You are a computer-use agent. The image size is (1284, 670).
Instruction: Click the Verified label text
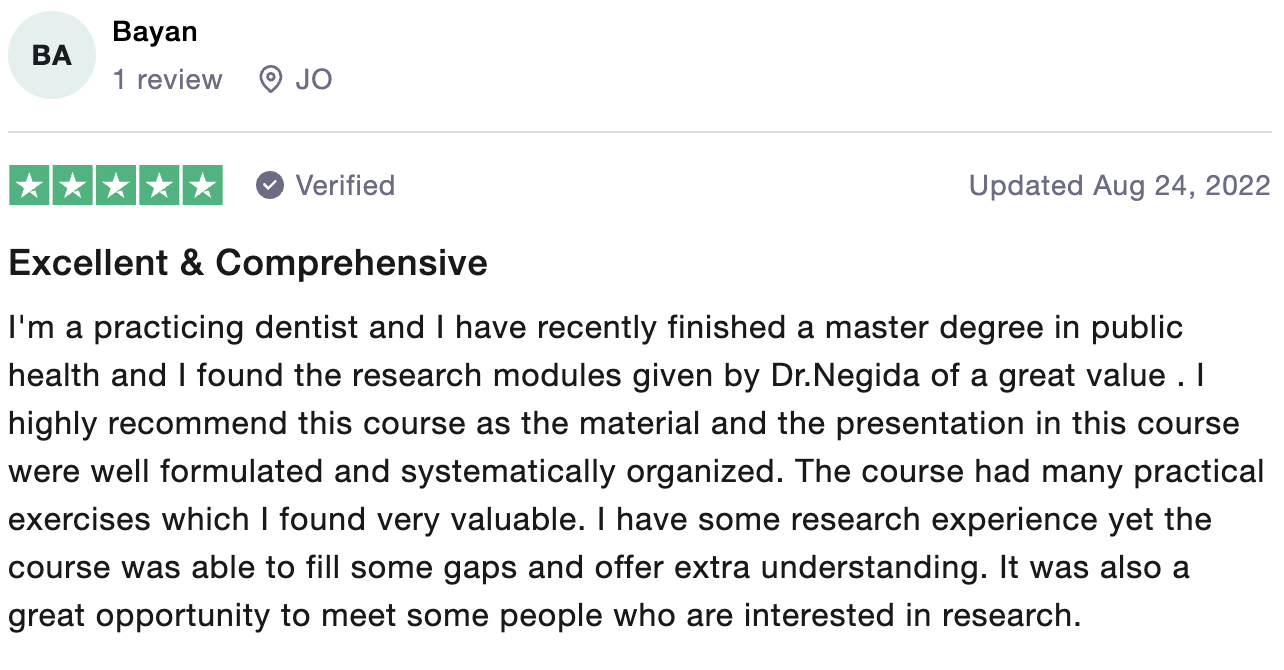pyautogui.click(x=345, y=186)
